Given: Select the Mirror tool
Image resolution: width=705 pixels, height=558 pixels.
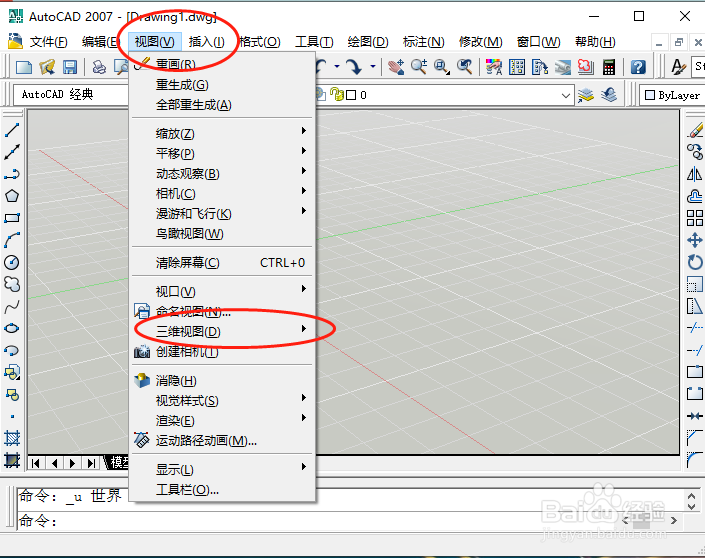Looking at the screenshot, I should 695,174.
